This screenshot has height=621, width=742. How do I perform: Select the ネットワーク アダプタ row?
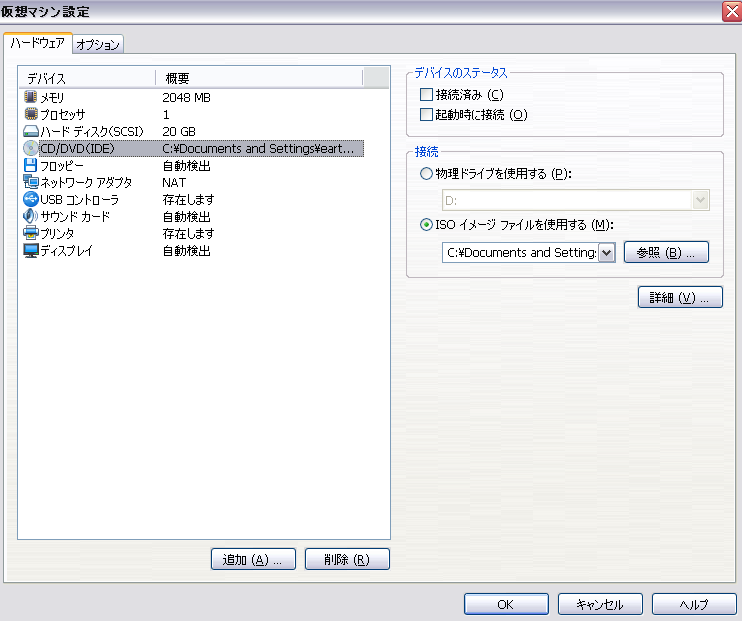(192, 182)
